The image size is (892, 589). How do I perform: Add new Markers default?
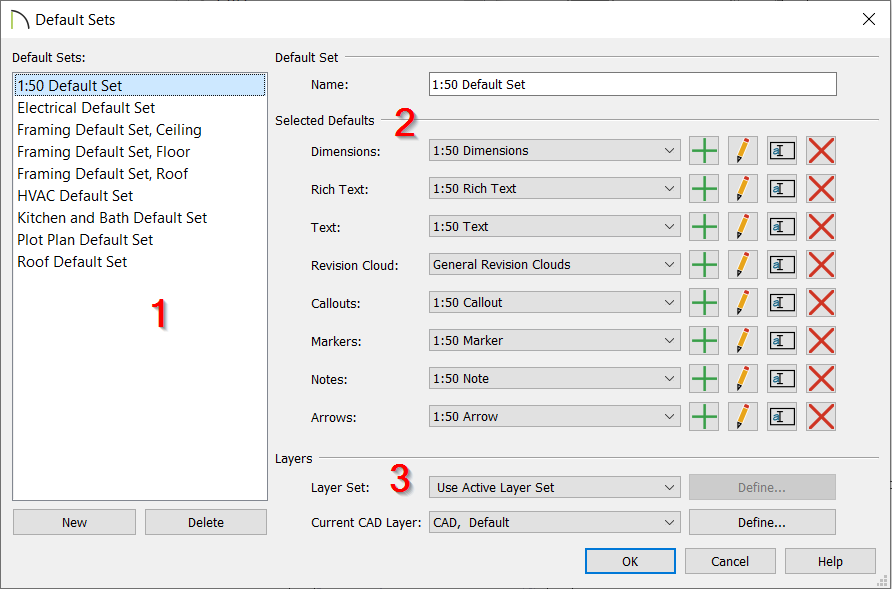704,341
